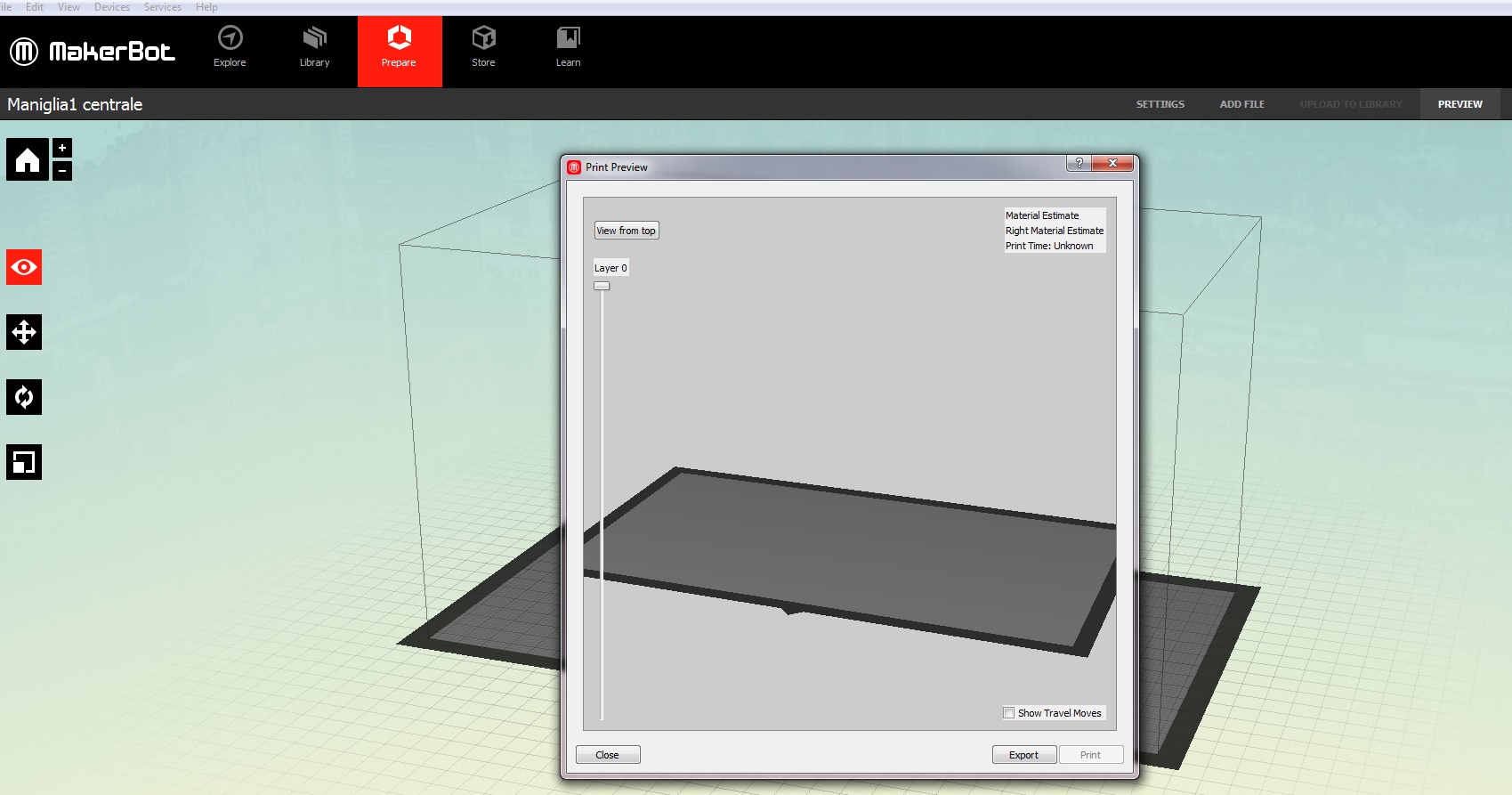Go to the MakerBot Store
This screenshot has height=795, width=1512.
click(x=483, y=47)
